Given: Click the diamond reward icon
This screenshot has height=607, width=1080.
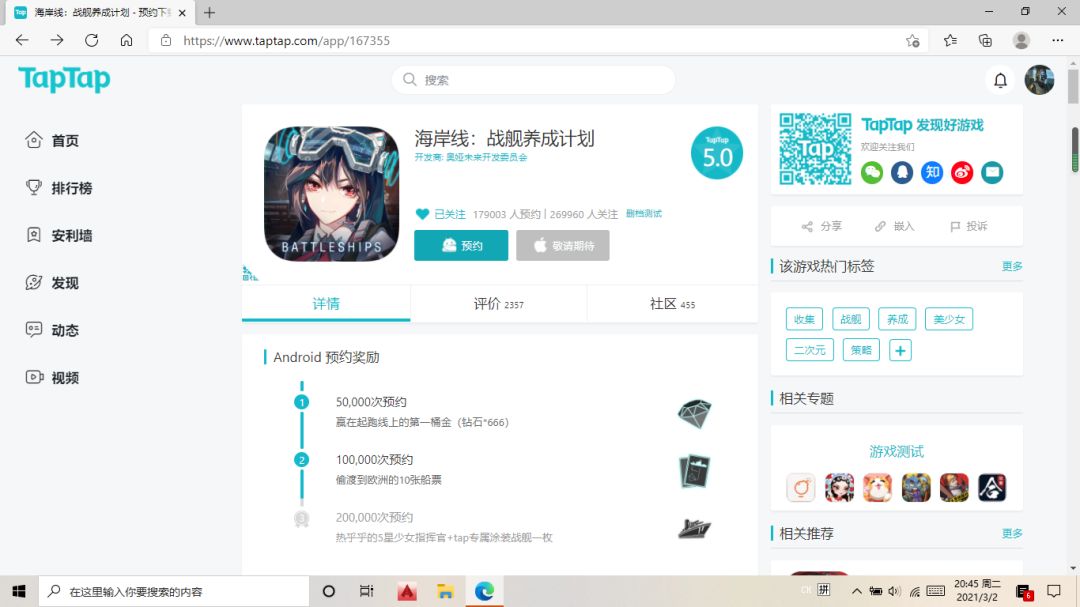Looking at the screenshot, I should click(694, 413).
